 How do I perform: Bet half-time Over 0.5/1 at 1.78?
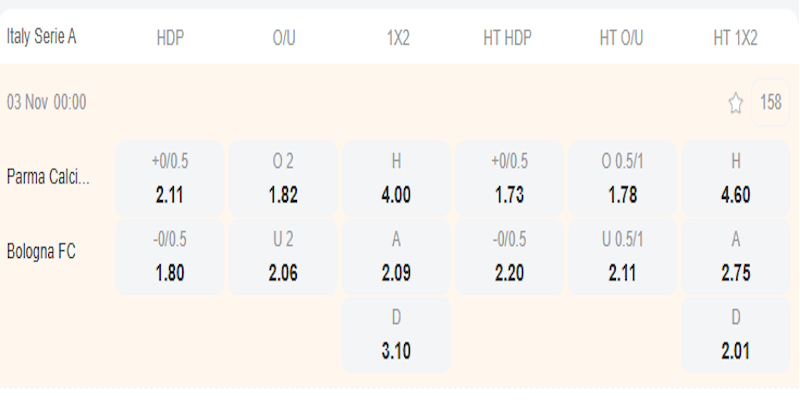(623, 179)
